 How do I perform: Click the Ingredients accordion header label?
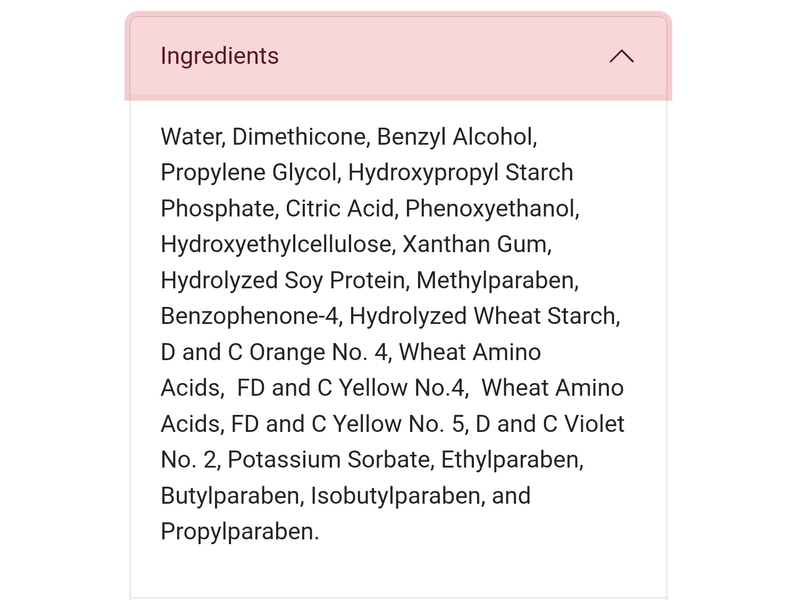click(x=219, y=56)
